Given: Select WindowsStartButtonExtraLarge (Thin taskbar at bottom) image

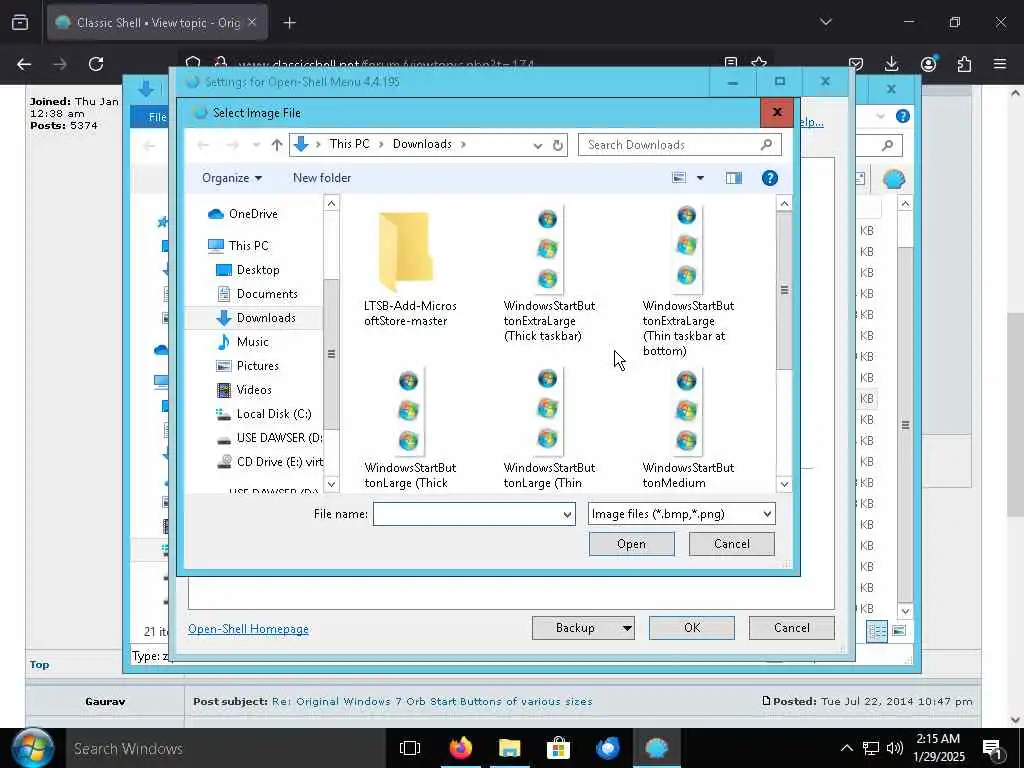Looking at the screenshot, I should (688, 281).
